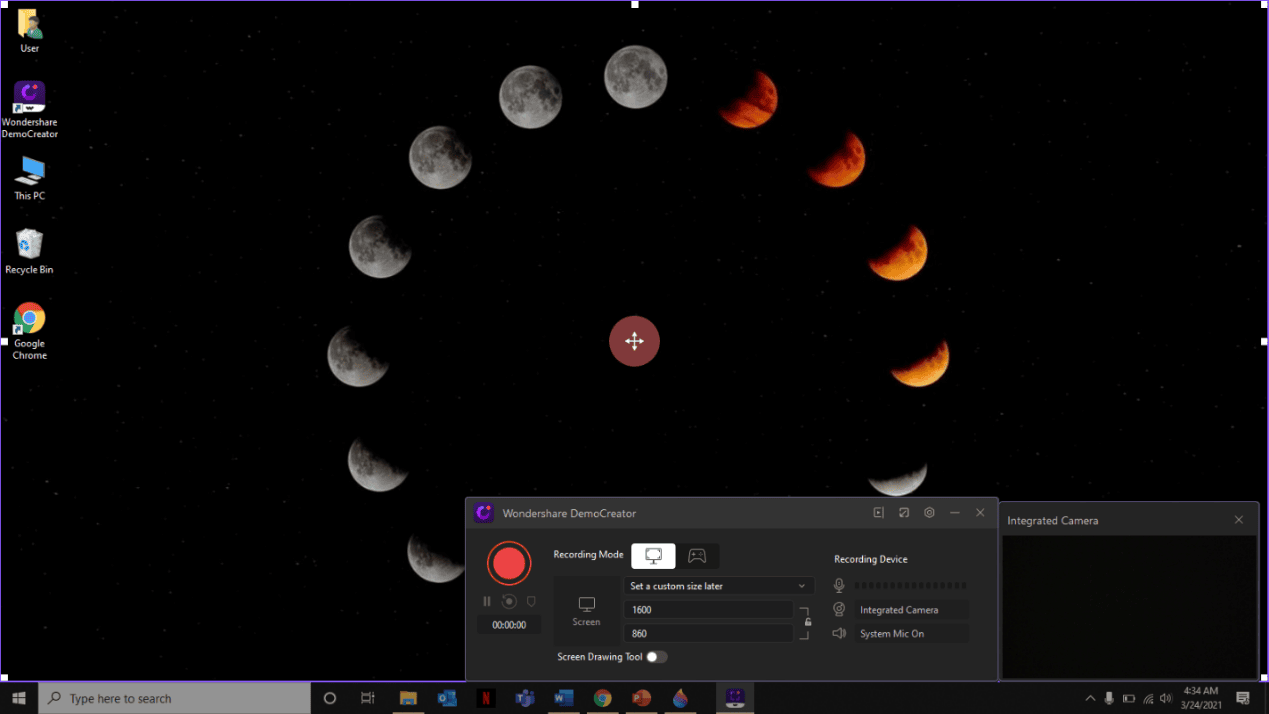
Task: Open File Explorer from the taskbar
Action: click(408, 698)
